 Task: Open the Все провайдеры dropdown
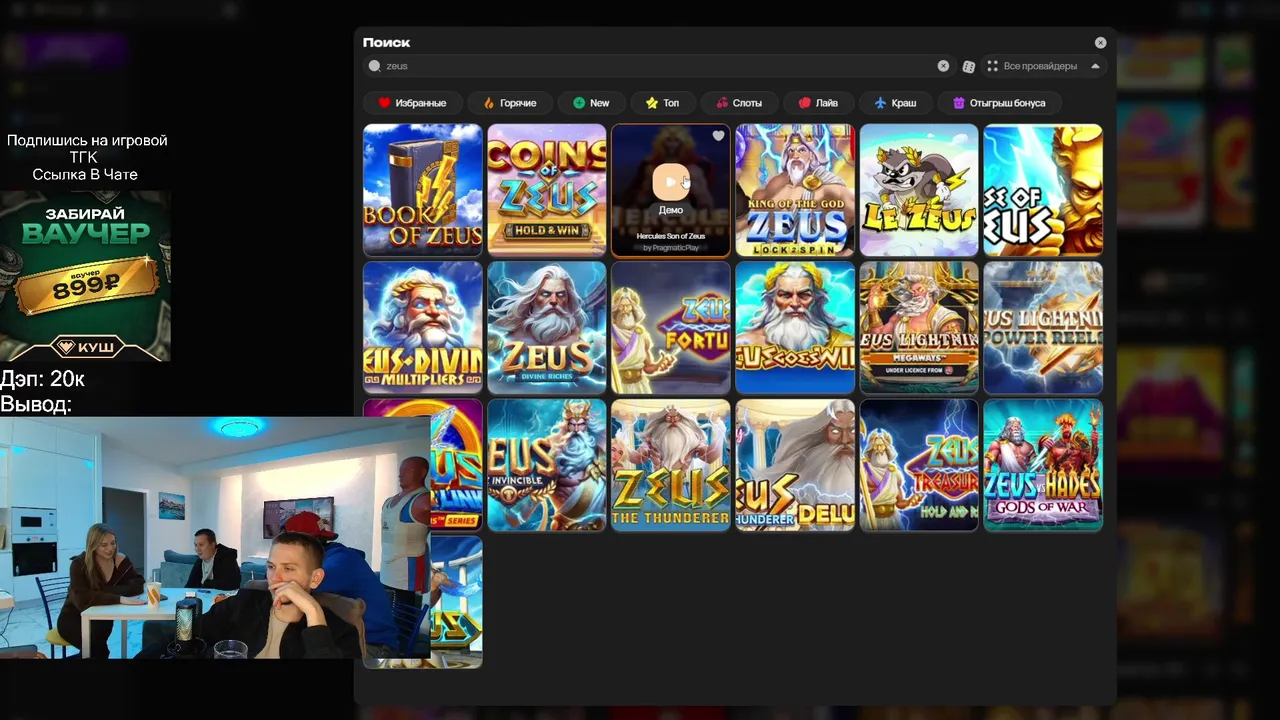[1044, 66]
